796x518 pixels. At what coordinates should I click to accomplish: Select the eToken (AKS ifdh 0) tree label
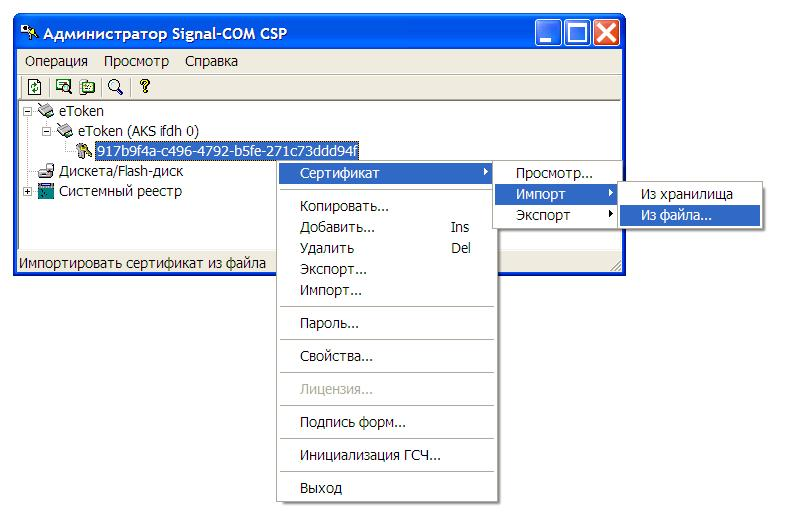[138, 131]
